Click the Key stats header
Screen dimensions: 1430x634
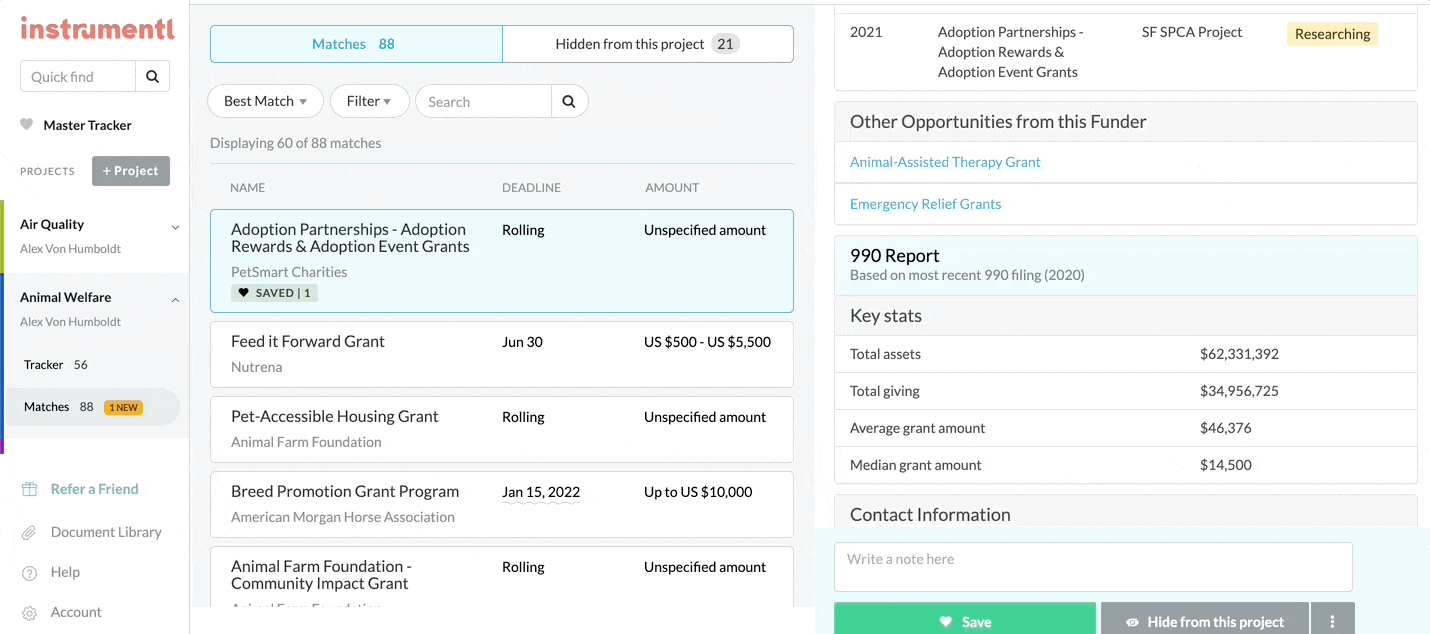[x=1125, y=316]
